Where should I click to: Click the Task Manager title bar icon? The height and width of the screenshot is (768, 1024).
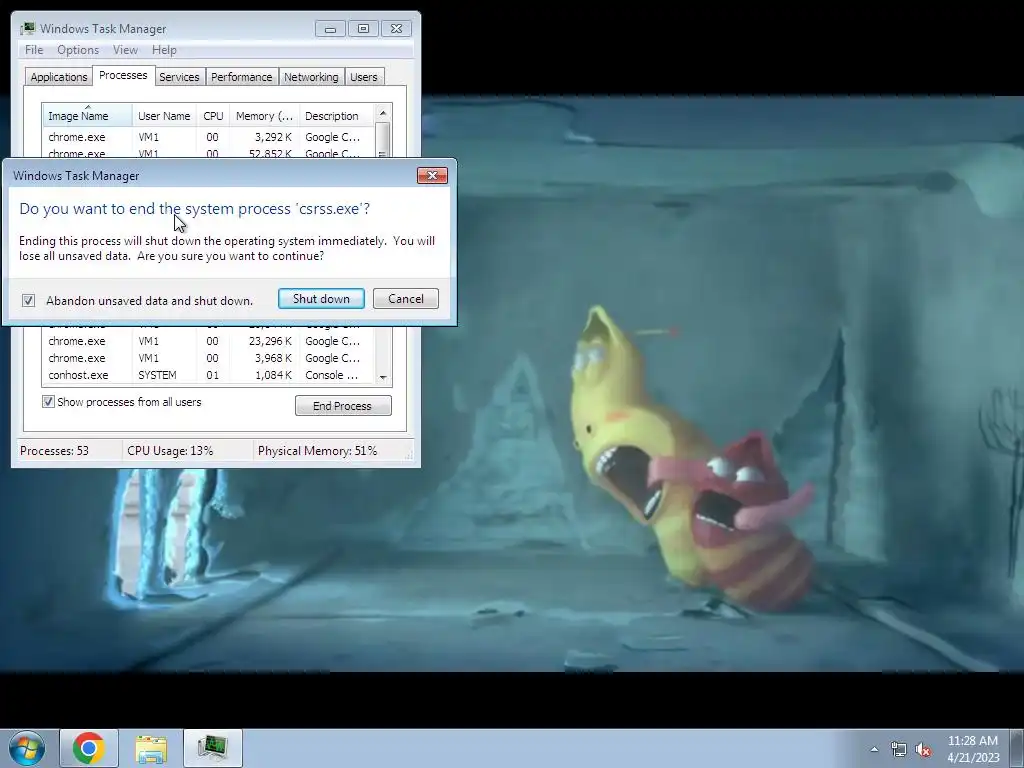27,28
